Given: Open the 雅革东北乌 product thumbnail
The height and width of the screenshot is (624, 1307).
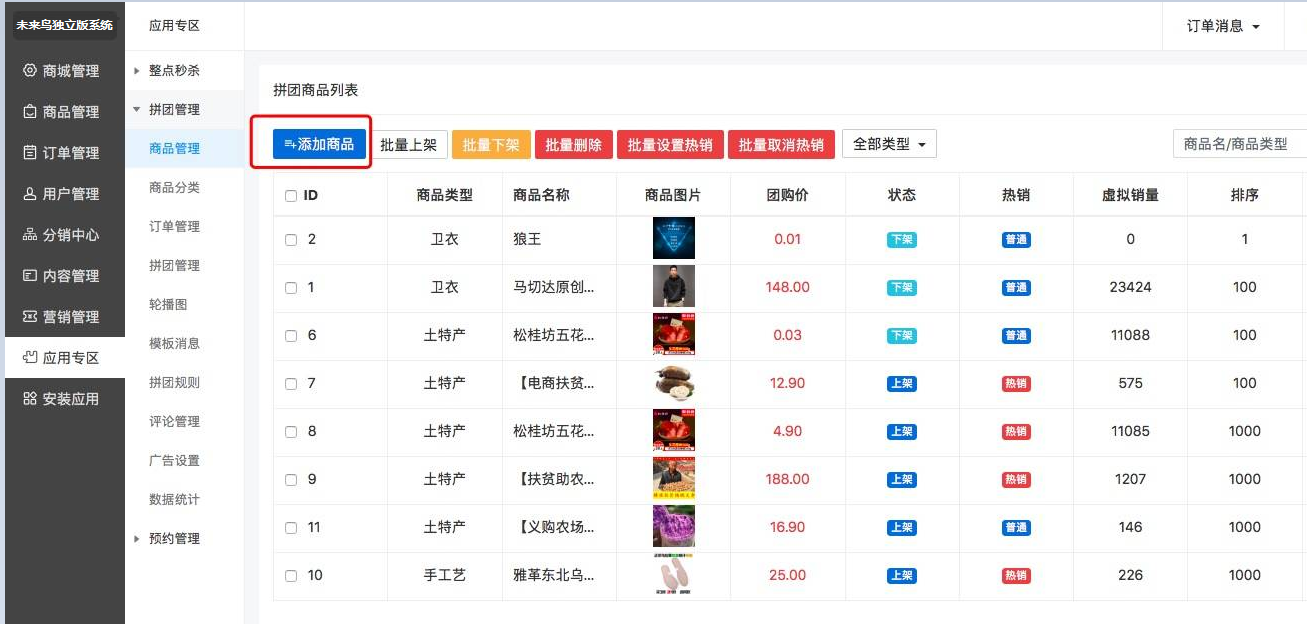Looking at the screenshot, I should point(673,575).
